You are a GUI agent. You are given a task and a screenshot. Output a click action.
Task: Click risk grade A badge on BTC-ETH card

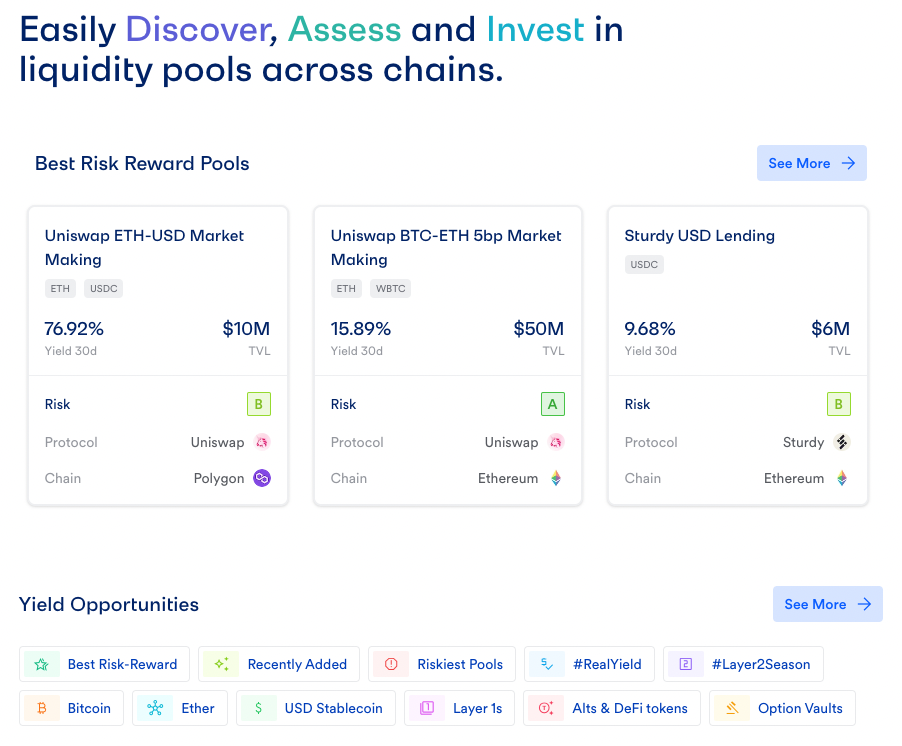553,404
